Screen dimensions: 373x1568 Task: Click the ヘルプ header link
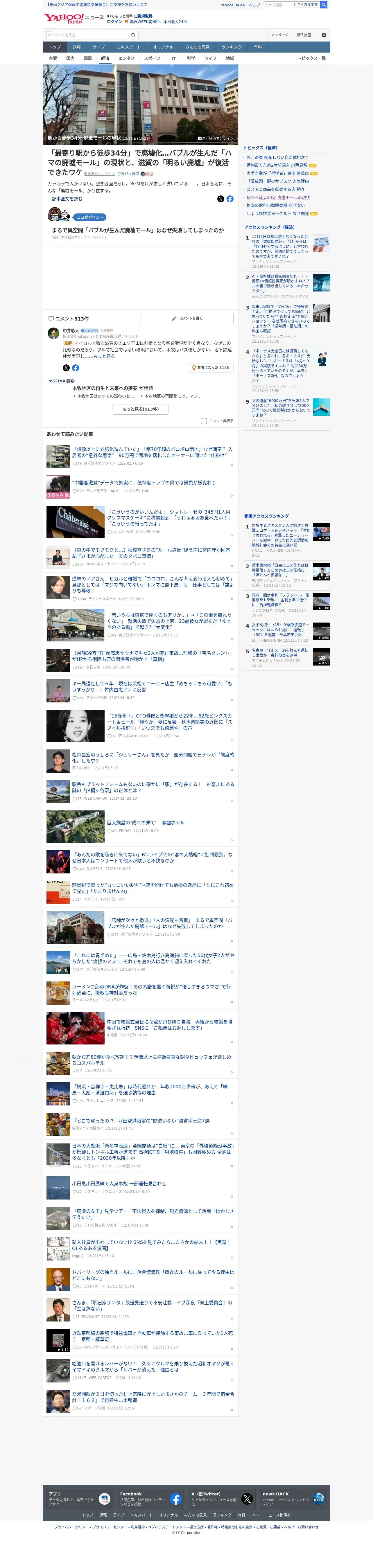(254, 5)
